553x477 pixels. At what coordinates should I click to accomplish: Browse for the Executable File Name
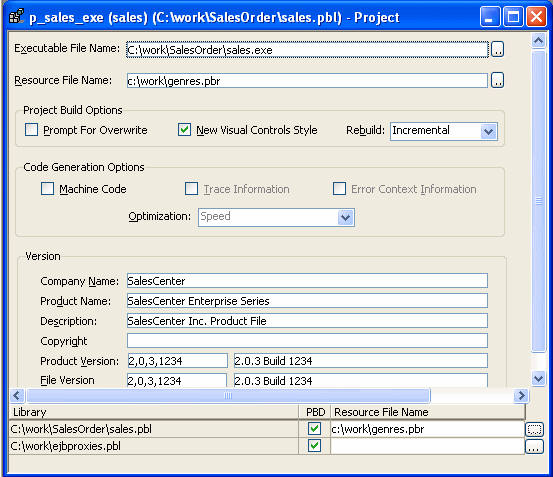(x=497, y=49)
